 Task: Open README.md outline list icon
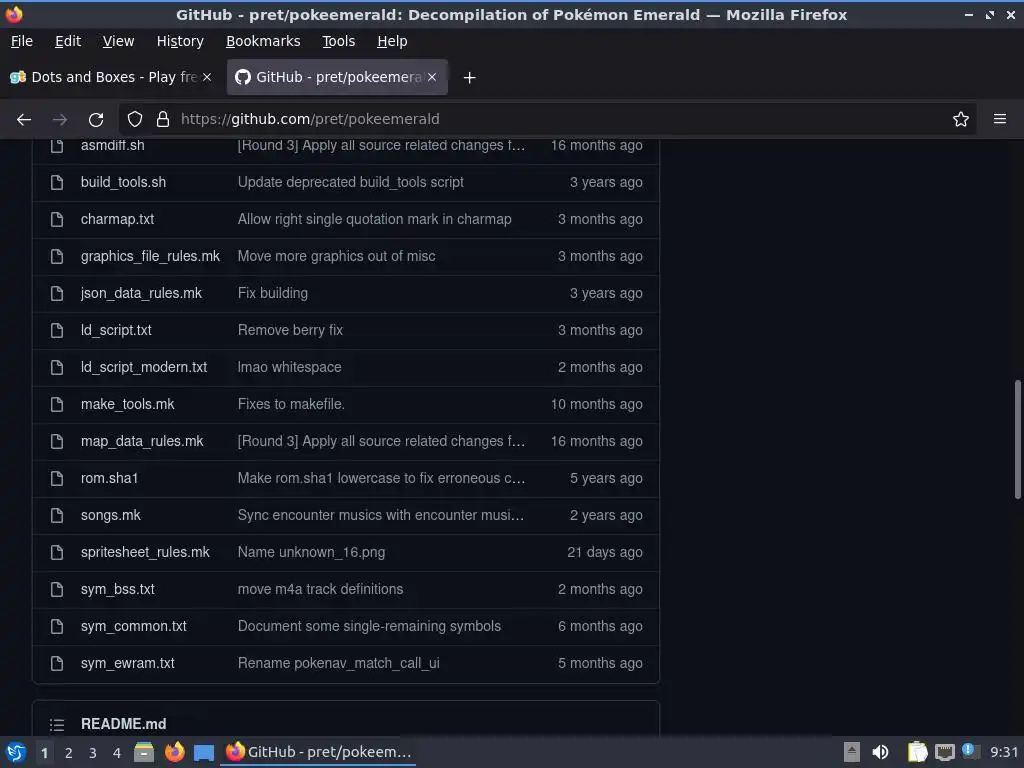[x=57, y=724]
